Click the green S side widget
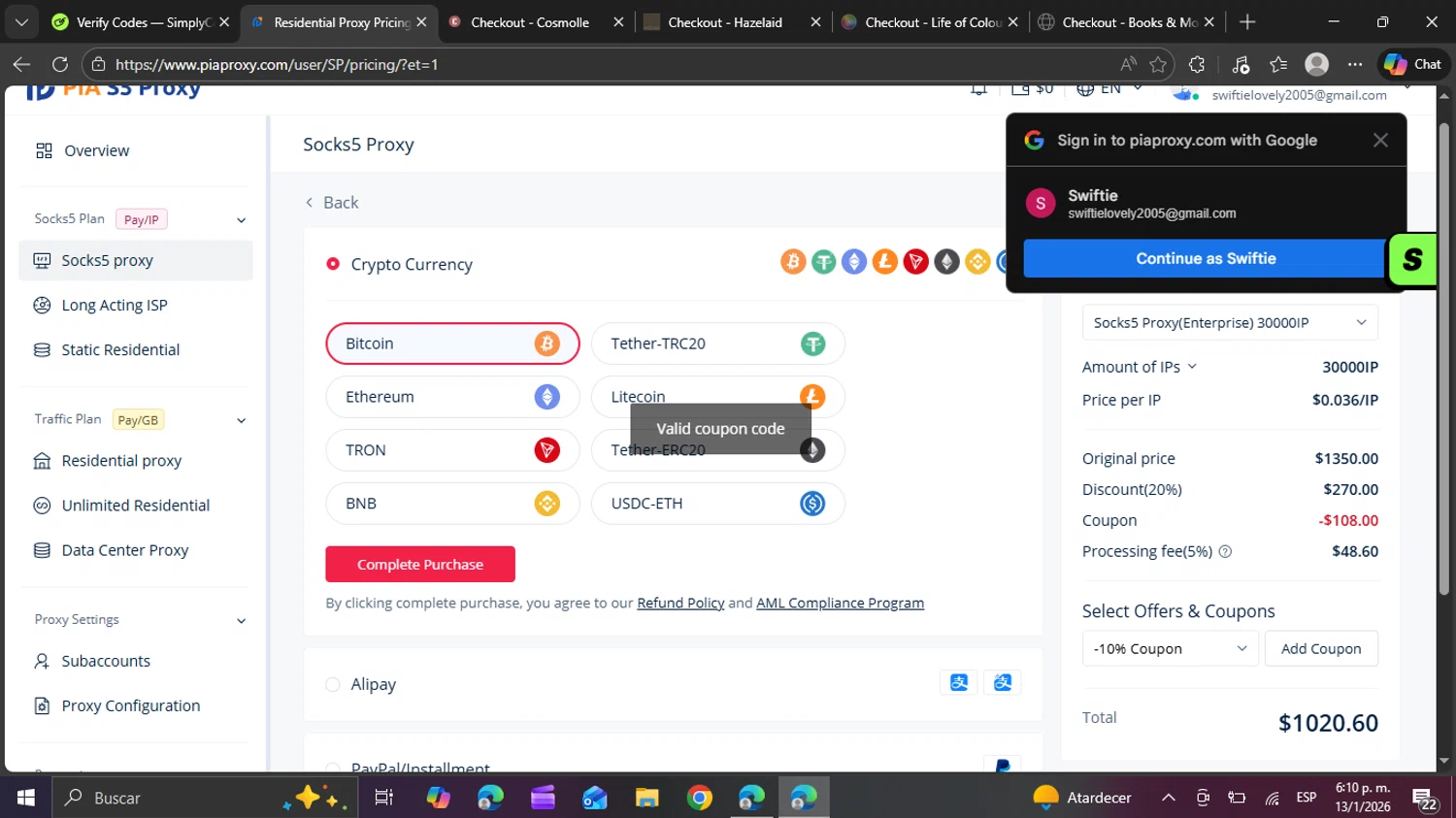 [1412, 259]
